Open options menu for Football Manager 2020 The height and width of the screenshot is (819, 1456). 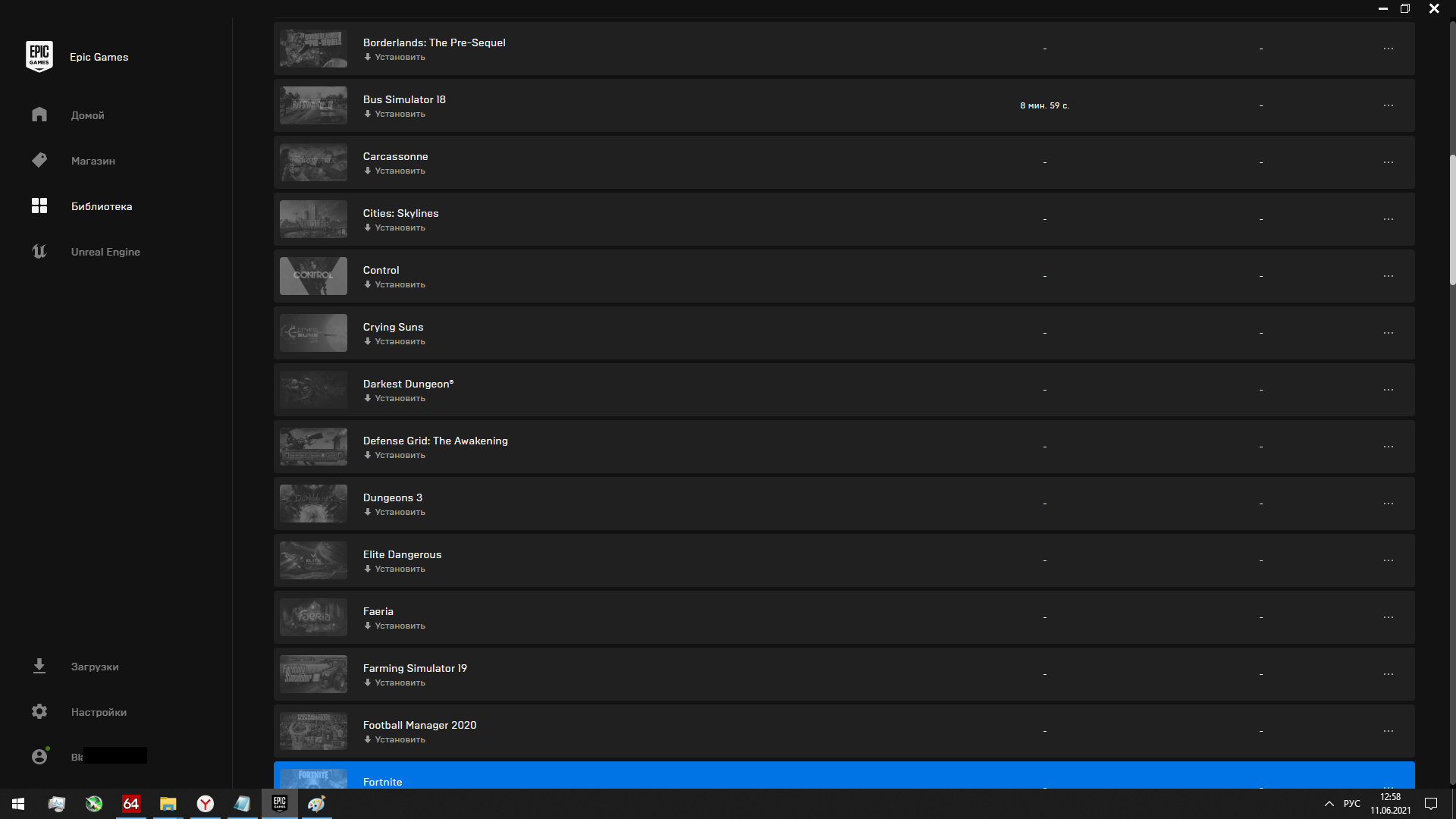point(1389,731)
